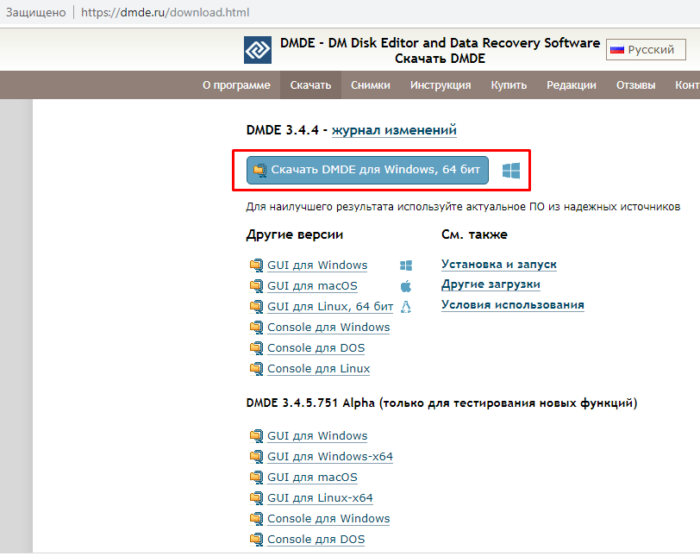
Task: Open the Русский language selector
Action: pyautogui.click(x=646, y=50)
